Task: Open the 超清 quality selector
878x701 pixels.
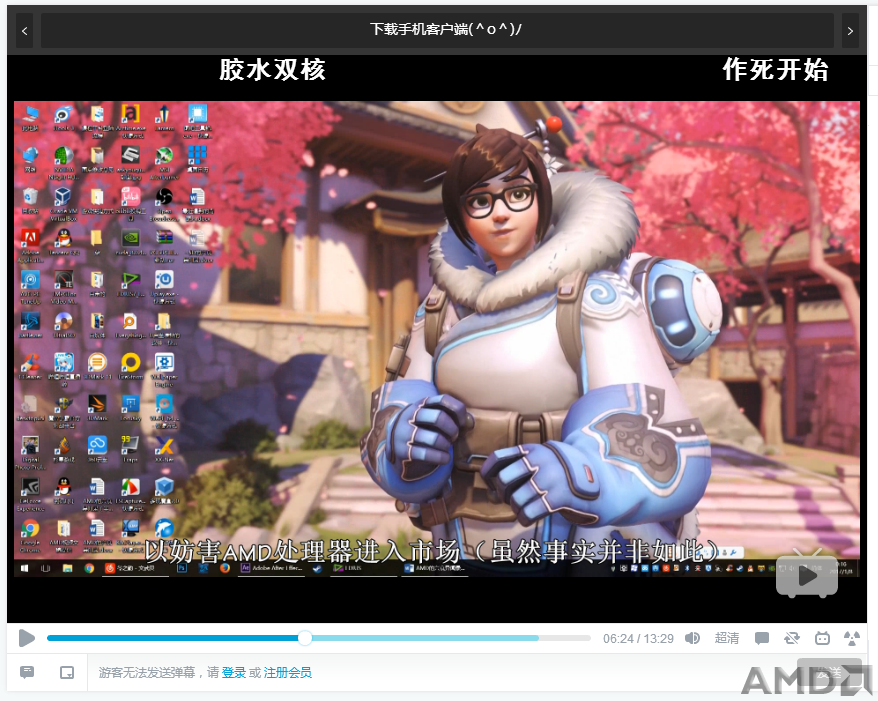Action: 727,638
